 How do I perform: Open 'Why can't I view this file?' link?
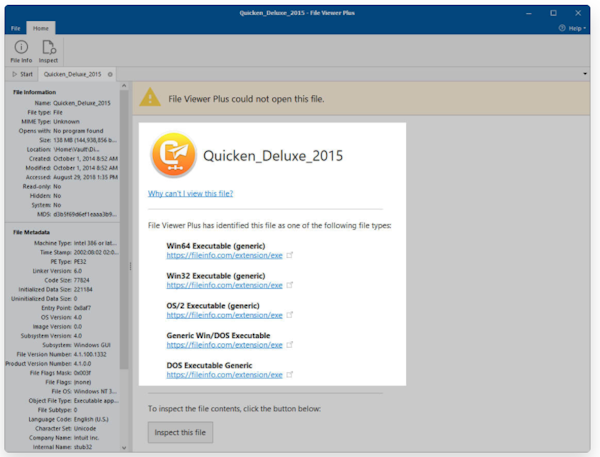pos(191,194)
